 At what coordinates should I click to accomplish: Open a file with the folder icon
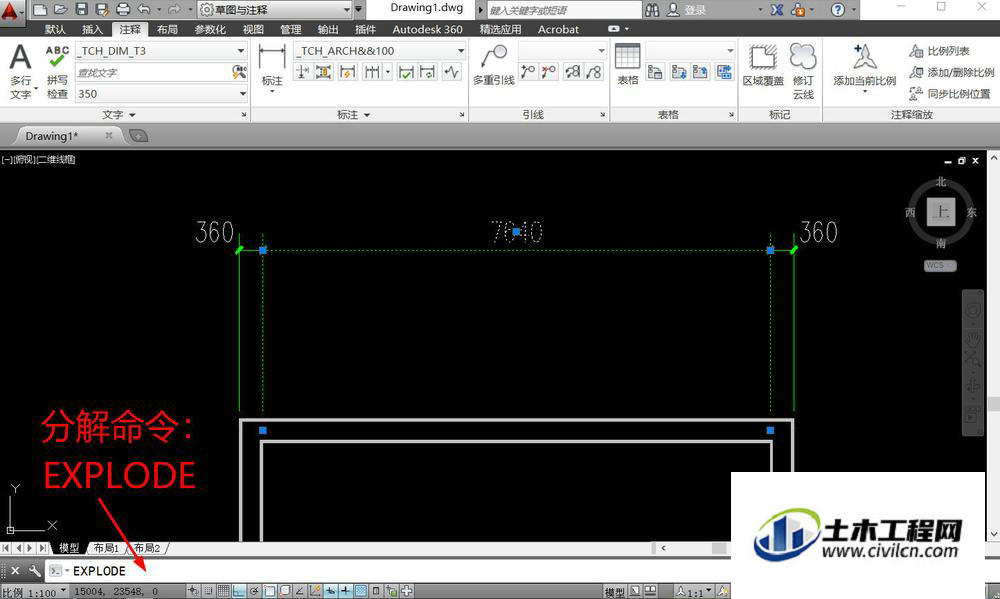(61, 10)
